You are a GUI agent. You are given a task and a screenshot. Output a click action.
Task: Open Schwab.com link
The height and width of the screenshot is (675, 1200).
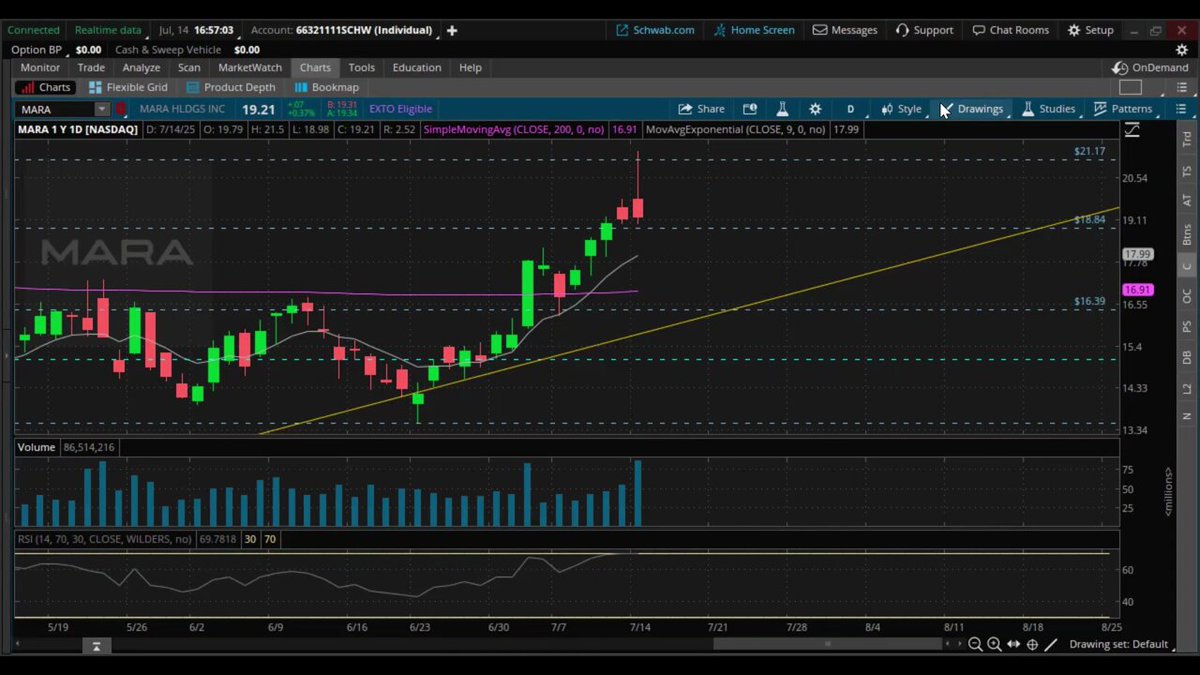coord(655,30)
